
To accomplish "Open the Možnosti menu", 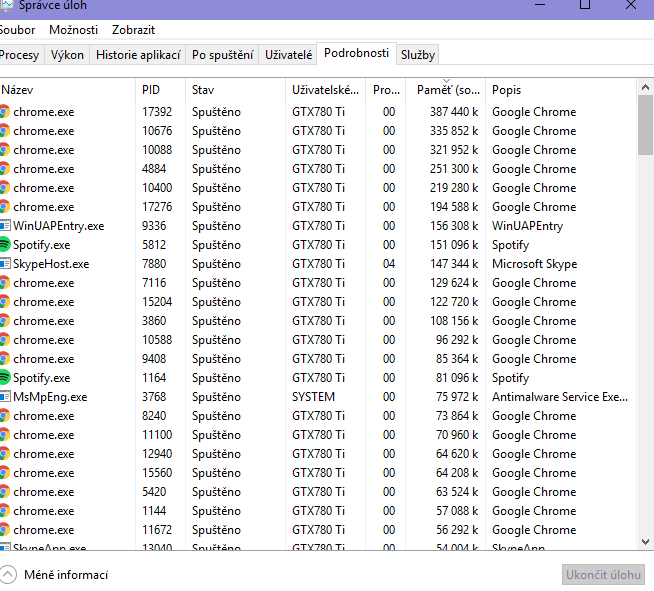I will 73,30.
